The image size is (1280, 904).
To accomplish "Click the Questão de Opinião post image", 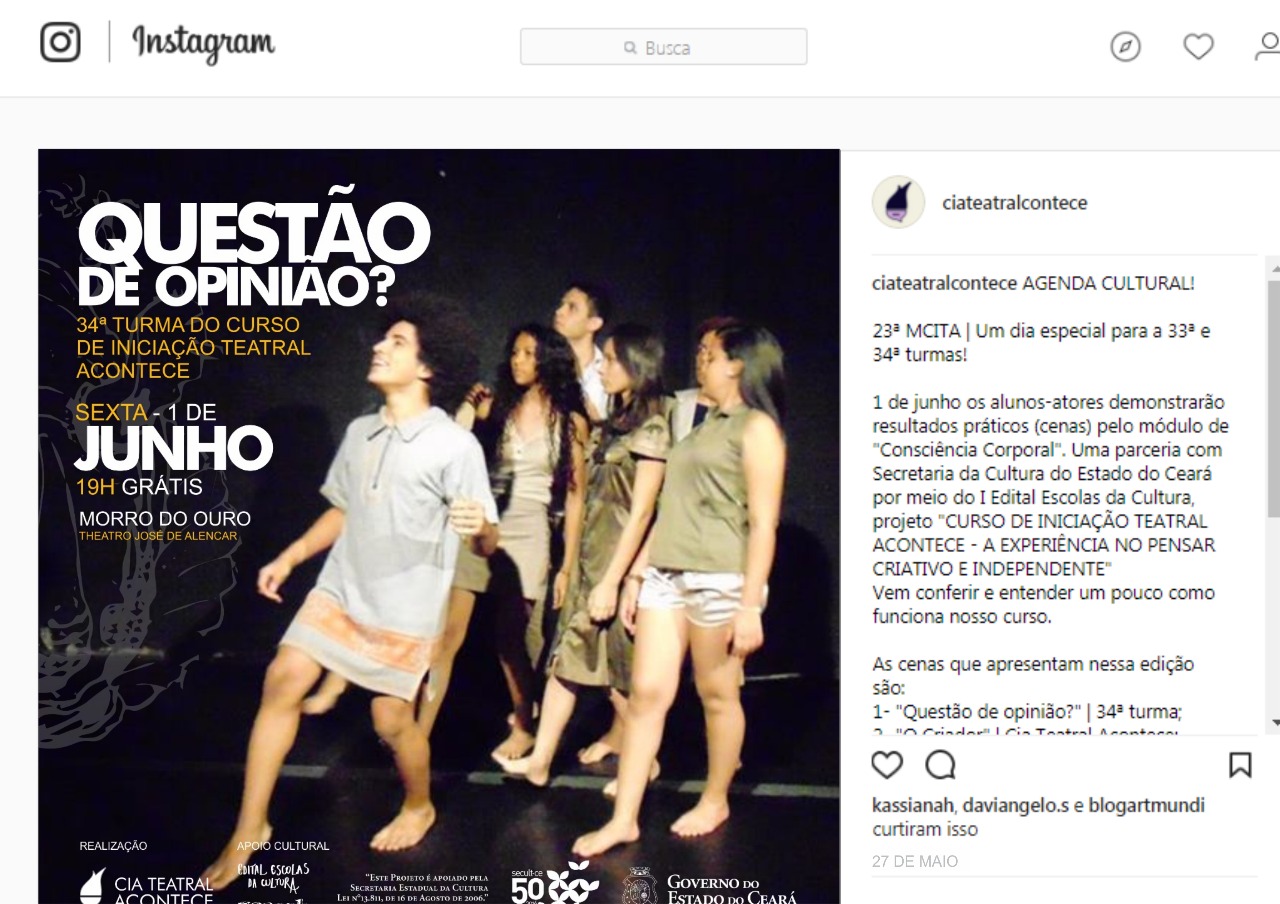I will point(439,526).
